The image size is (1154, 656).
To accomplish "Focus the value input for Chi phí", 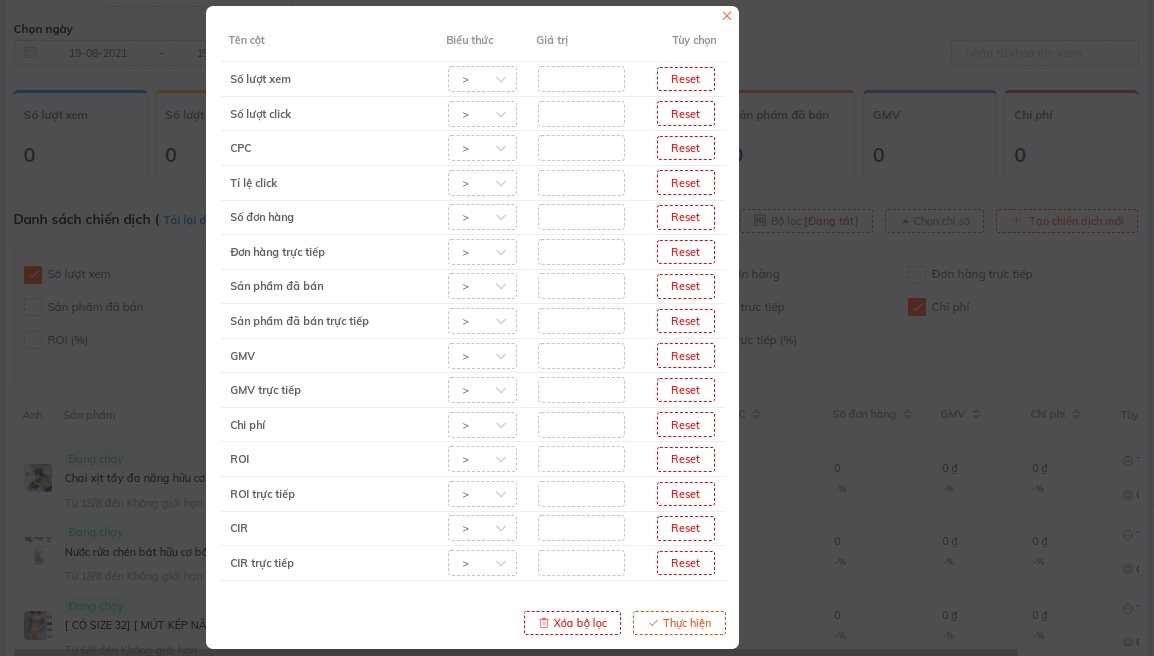I will pyautogui.click(x=581, y=425).
